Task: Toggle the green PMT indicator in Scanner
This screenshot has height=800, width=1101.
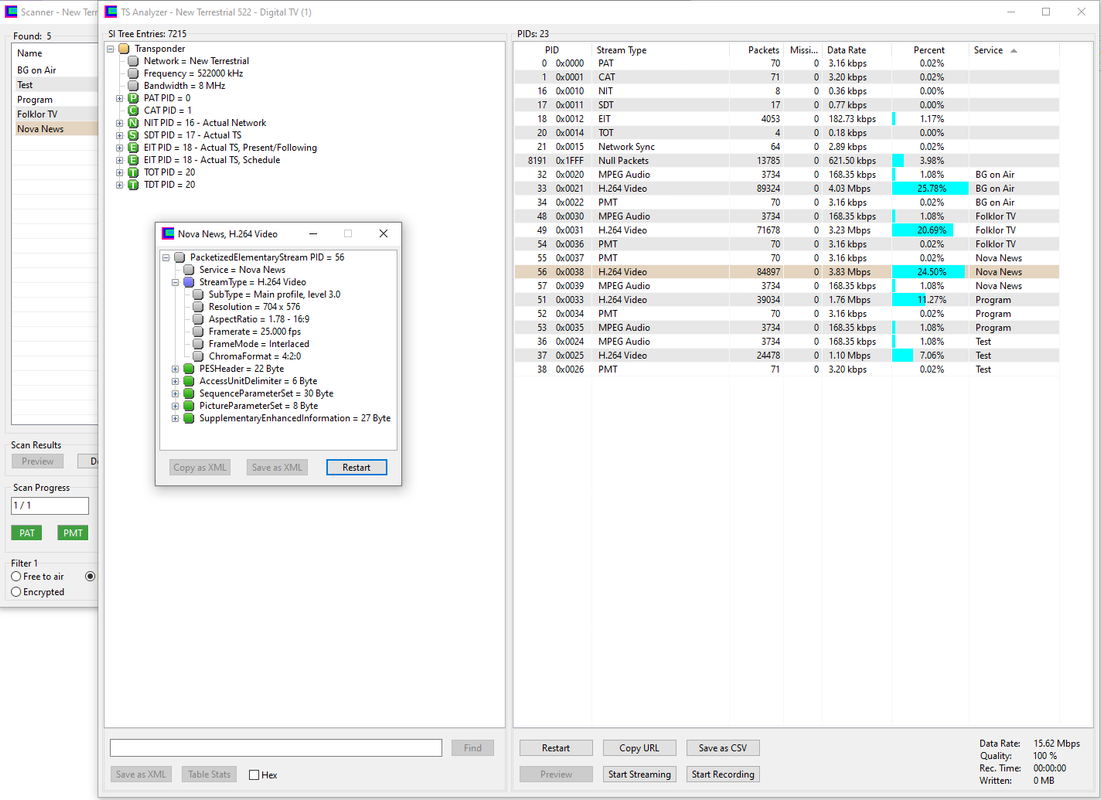Action: click(73, 533)
